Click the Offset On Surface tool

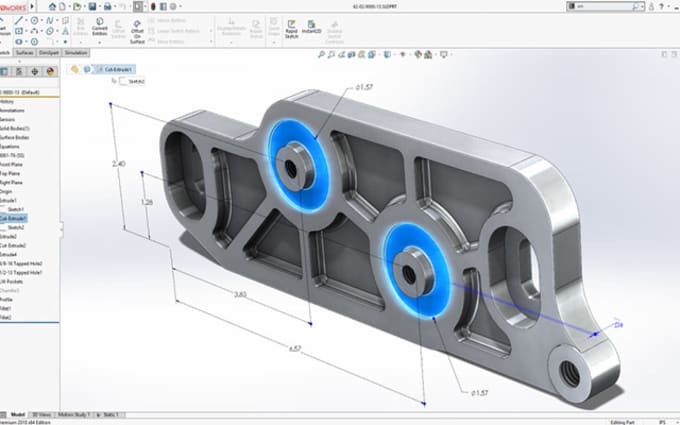pyautogui.click(x=137, y=32)
